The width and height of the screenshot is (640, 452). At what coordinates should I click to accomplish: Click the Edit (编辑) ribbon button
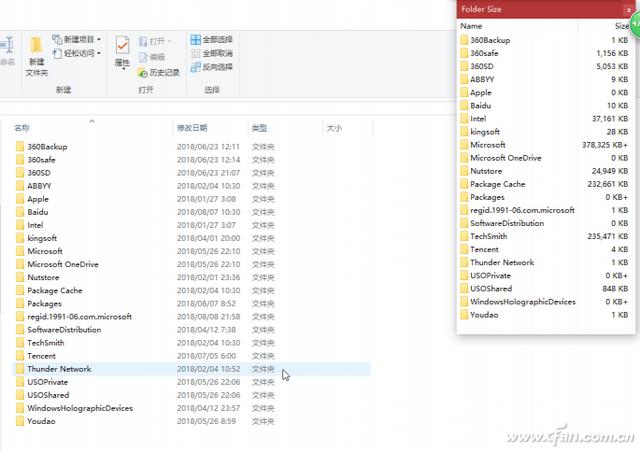coord(152,57)
